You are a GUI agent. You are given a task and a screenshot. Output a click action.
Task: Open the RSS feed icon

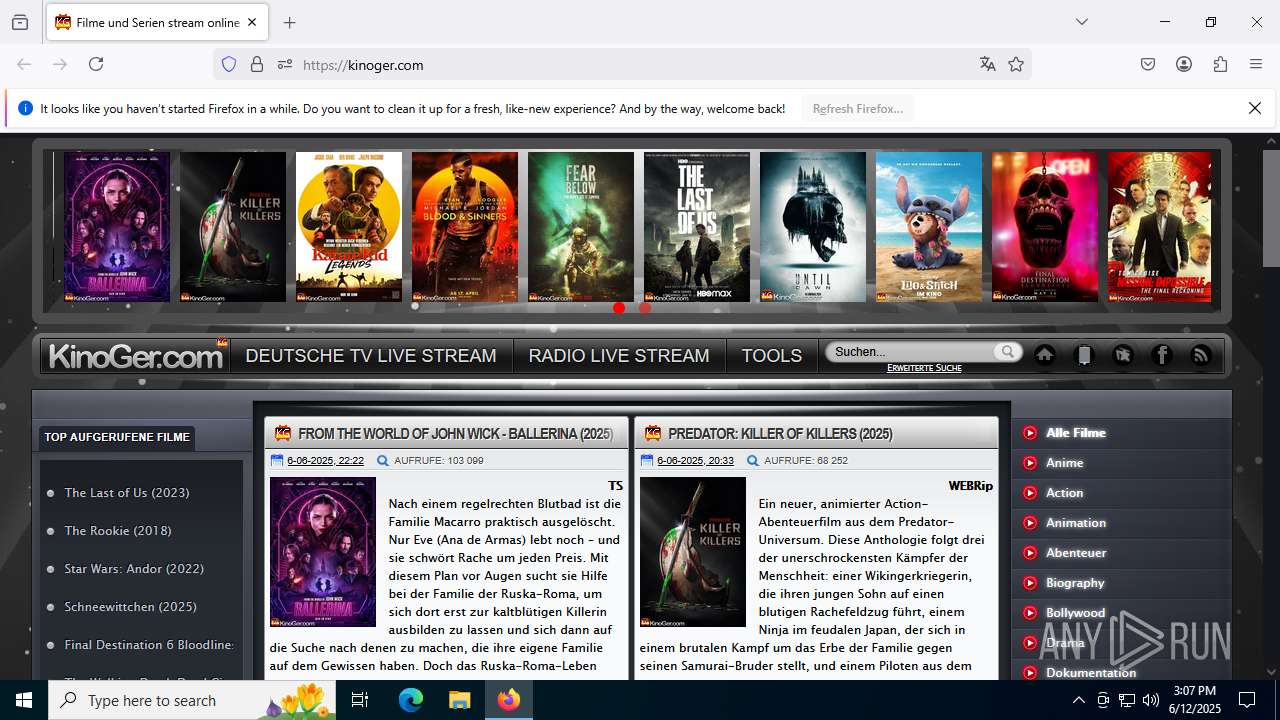(x=1201, y=355)
